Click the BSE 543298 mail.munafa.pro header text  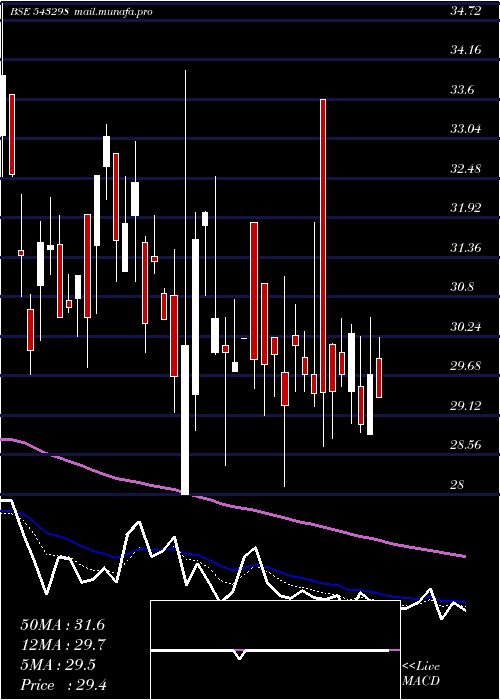[x=81, y=11]
